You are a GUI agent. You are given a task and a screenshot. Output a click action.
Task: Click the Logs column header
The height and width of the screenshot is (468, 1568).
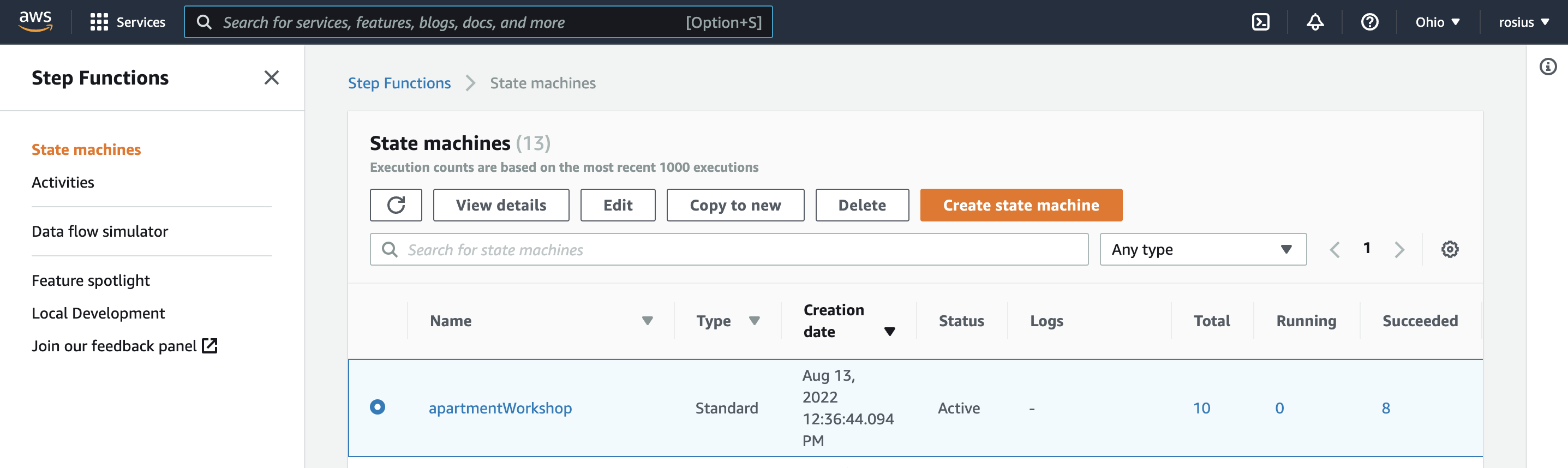click(x=1046, y=321)
